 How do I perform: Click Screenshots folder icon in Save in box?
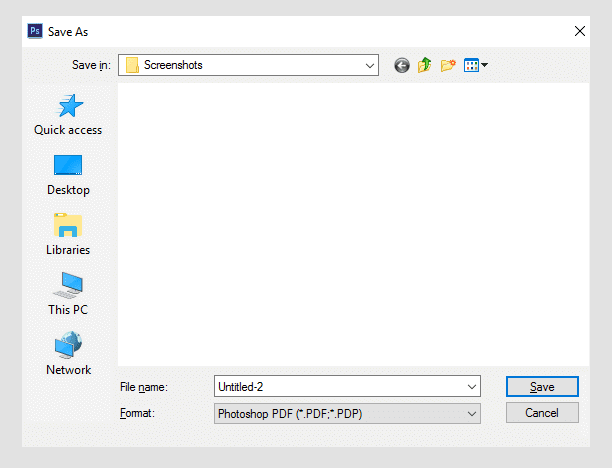coord(132,65)
